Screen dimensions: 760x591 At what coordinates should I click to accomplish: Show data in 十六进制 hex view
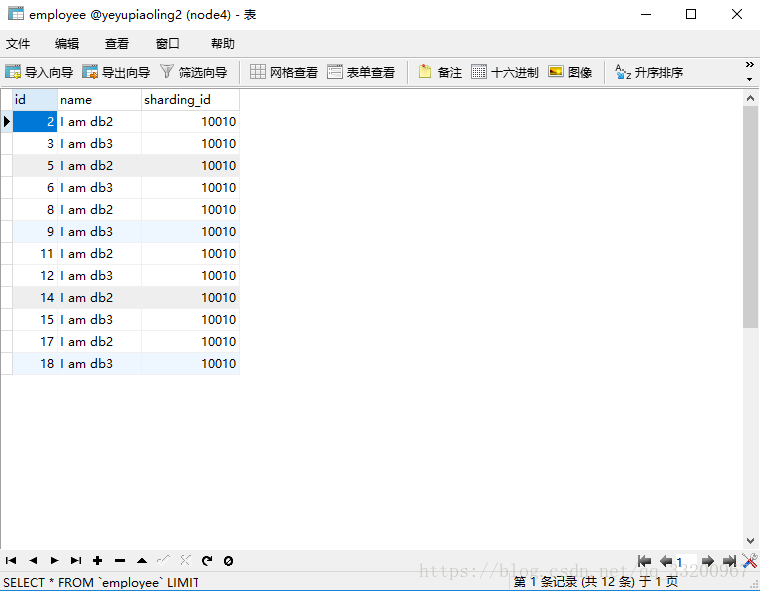[x=505, y=72]
